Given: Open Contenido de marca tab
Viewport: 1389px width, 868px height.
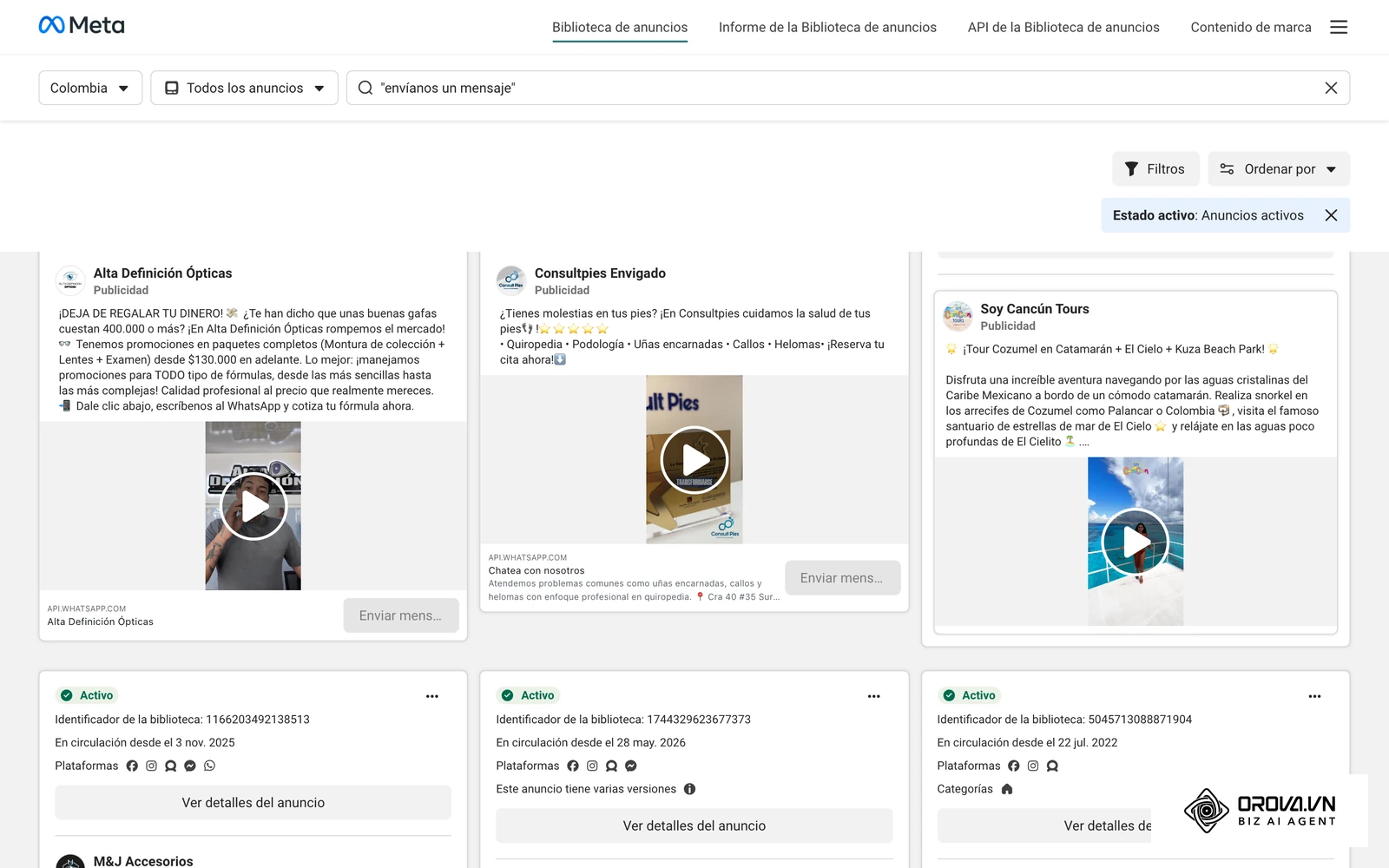Looking at the screenshot, I should click(1251, 27).
